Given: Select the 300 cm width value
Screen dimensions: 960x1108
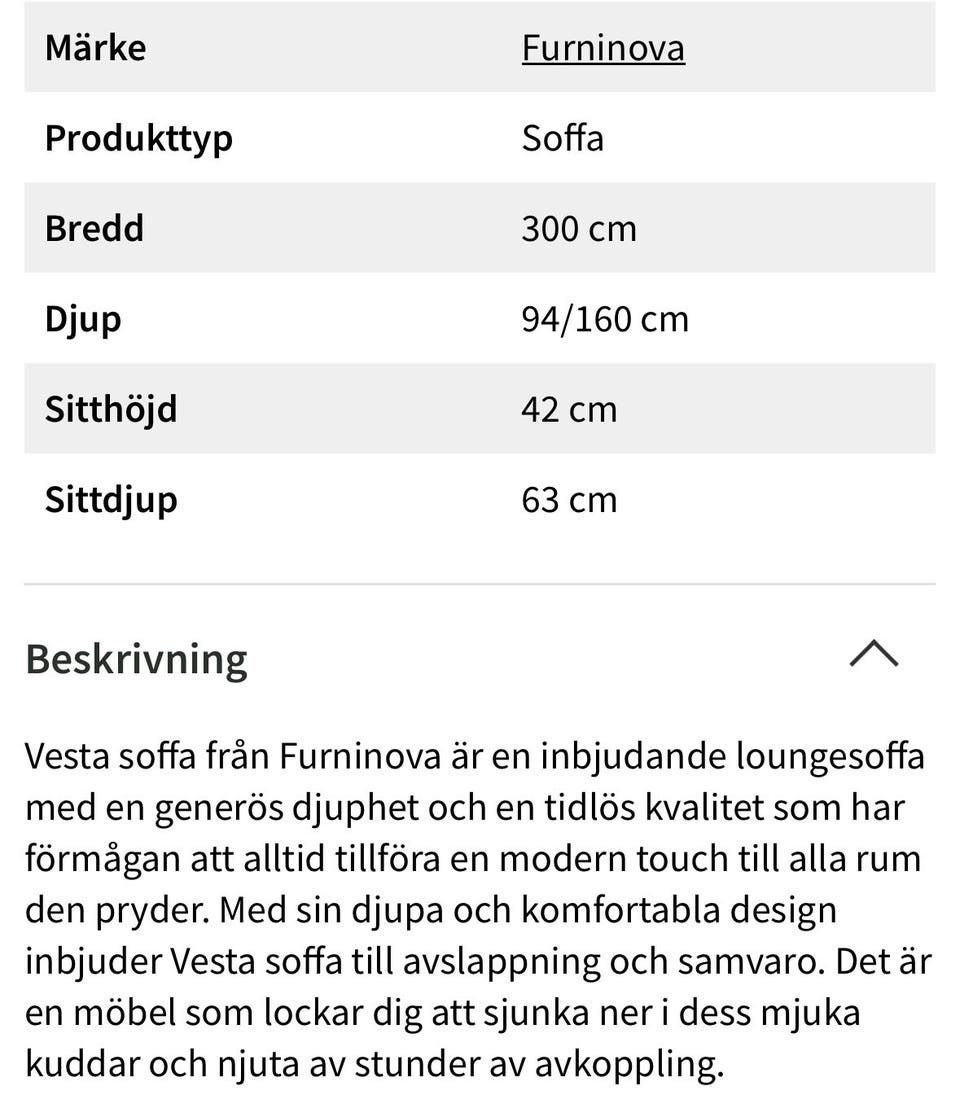Looking at the screenshot, I should coord(578,228).
